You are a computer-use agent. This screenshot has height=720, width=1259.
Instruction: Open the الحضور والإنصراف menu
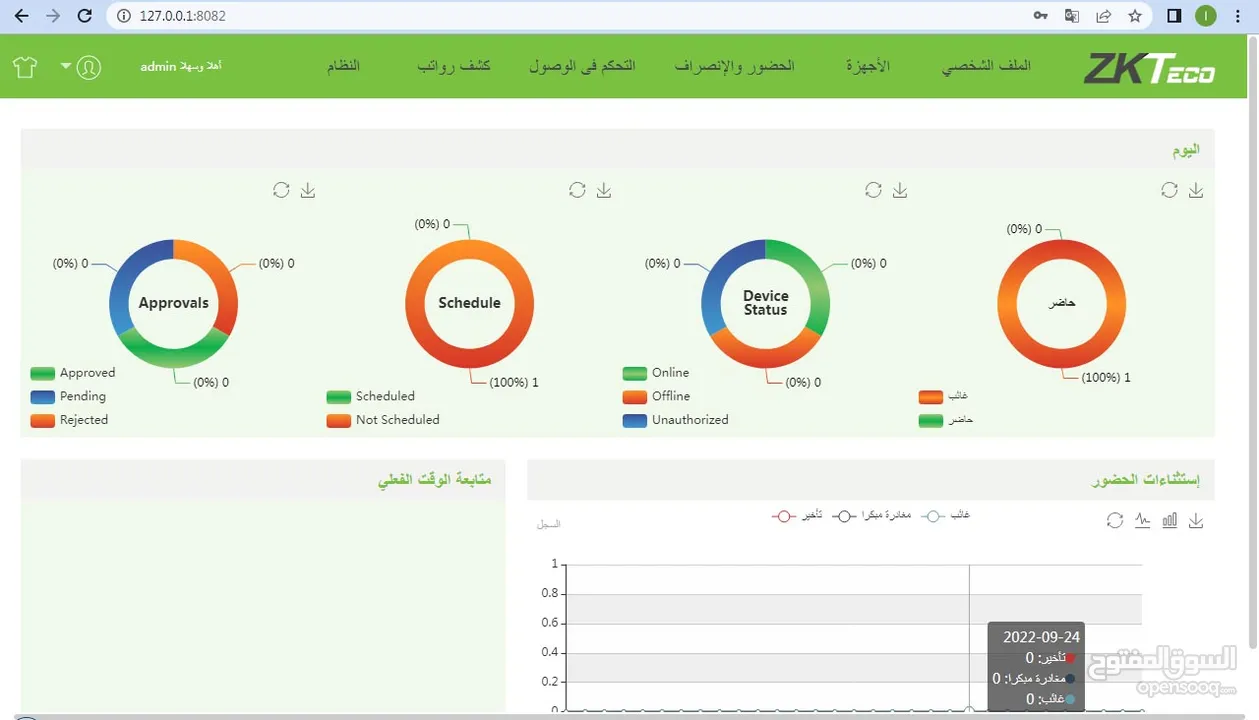click(x=734, y=65)
